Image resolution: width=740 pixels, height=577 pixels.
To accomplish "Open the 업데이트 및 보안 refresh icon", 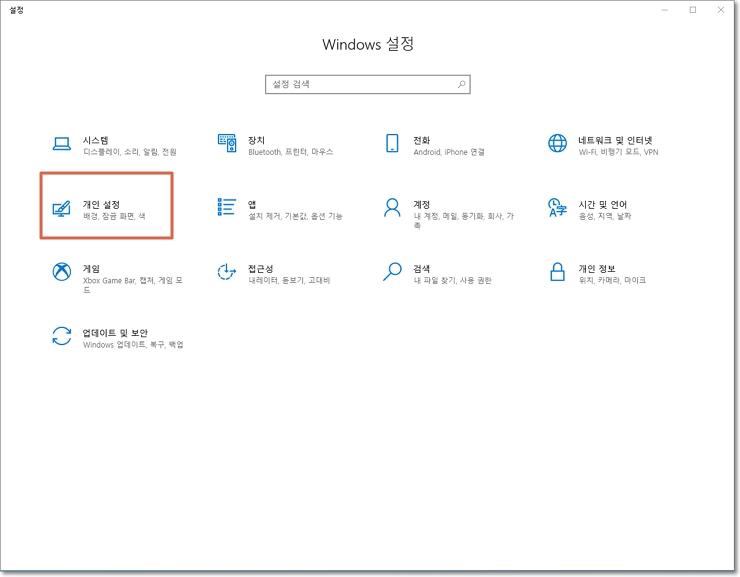I will (x=62, y=336).
